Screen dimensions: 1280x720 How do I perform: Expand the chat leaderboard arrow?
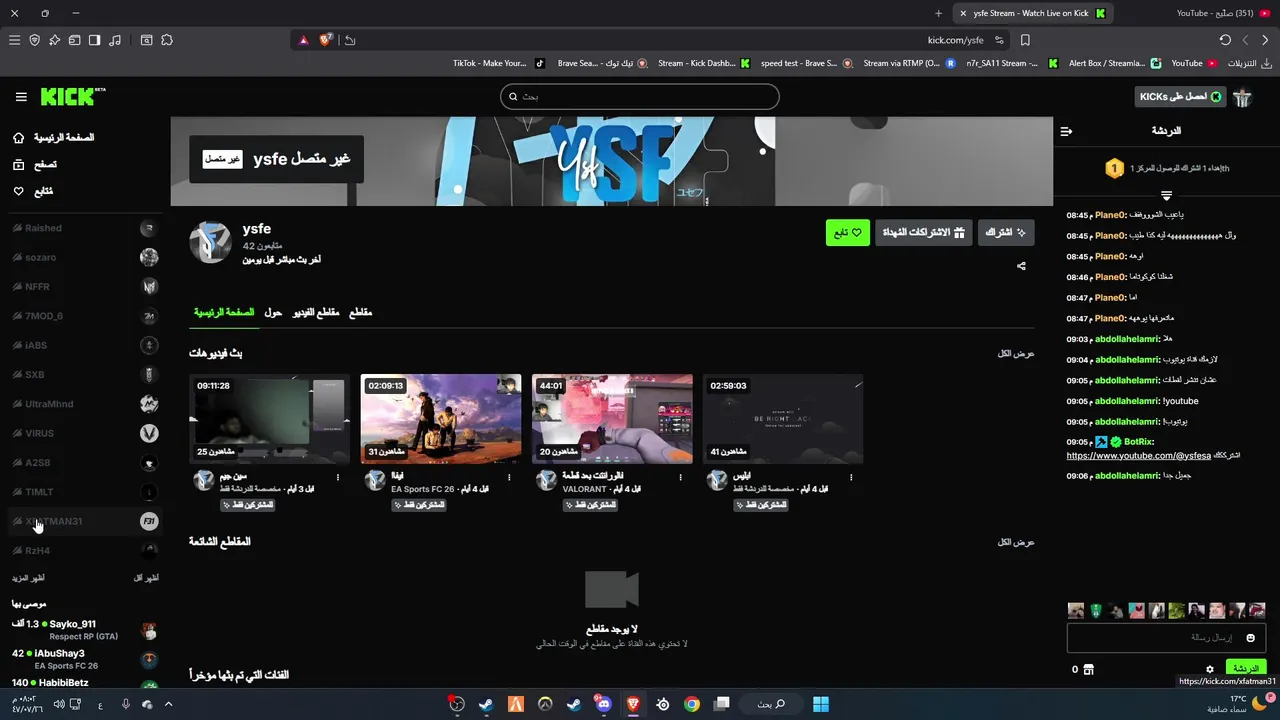(x=1166, y=195)
